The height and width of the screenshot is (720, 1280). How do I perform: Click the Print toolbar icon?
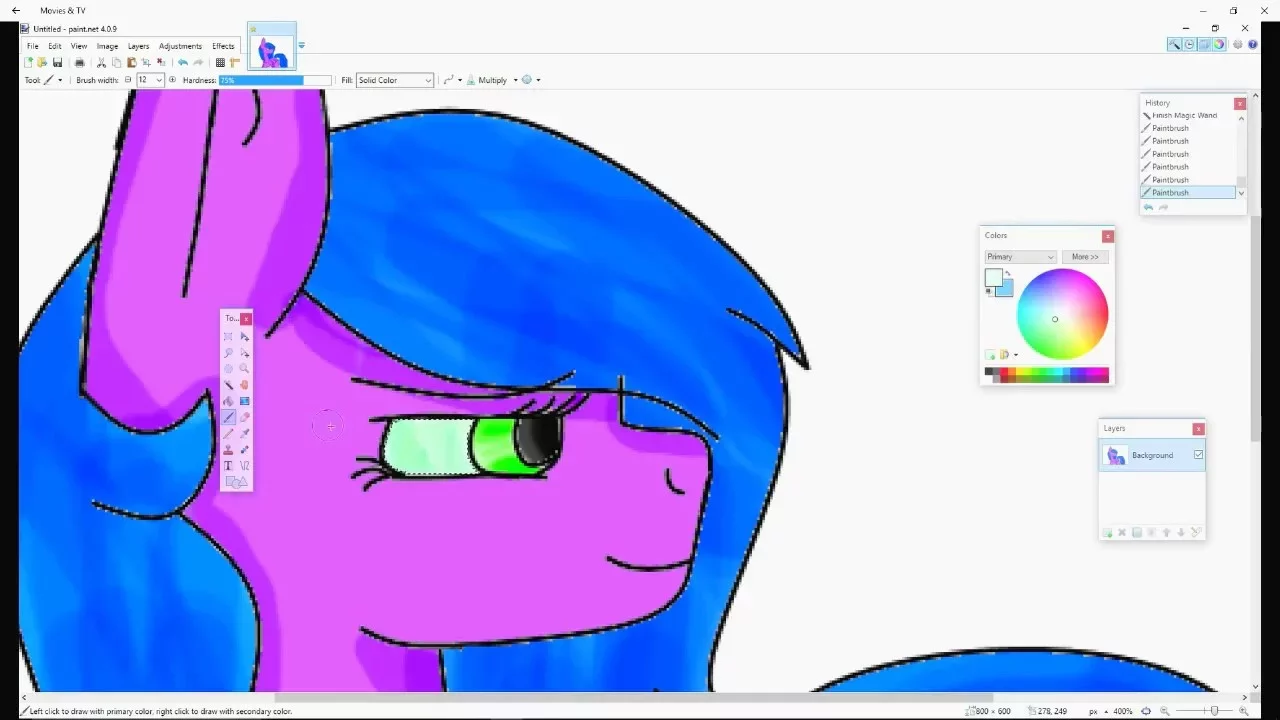coord(80,62)
